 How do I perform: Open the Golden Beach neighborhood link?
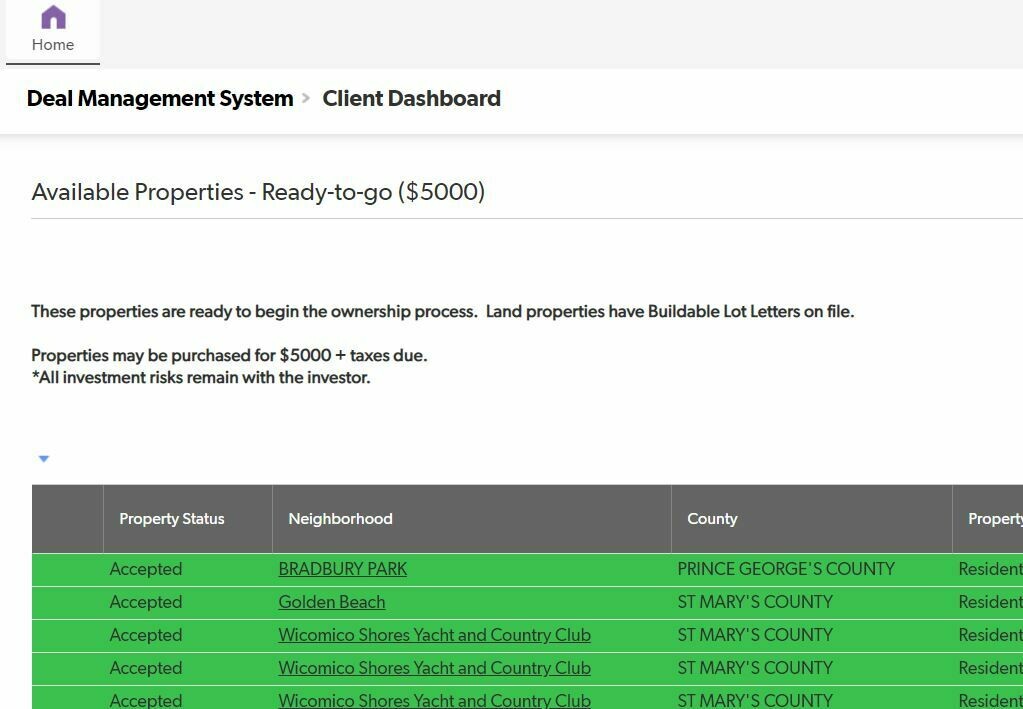pos(331,602)
